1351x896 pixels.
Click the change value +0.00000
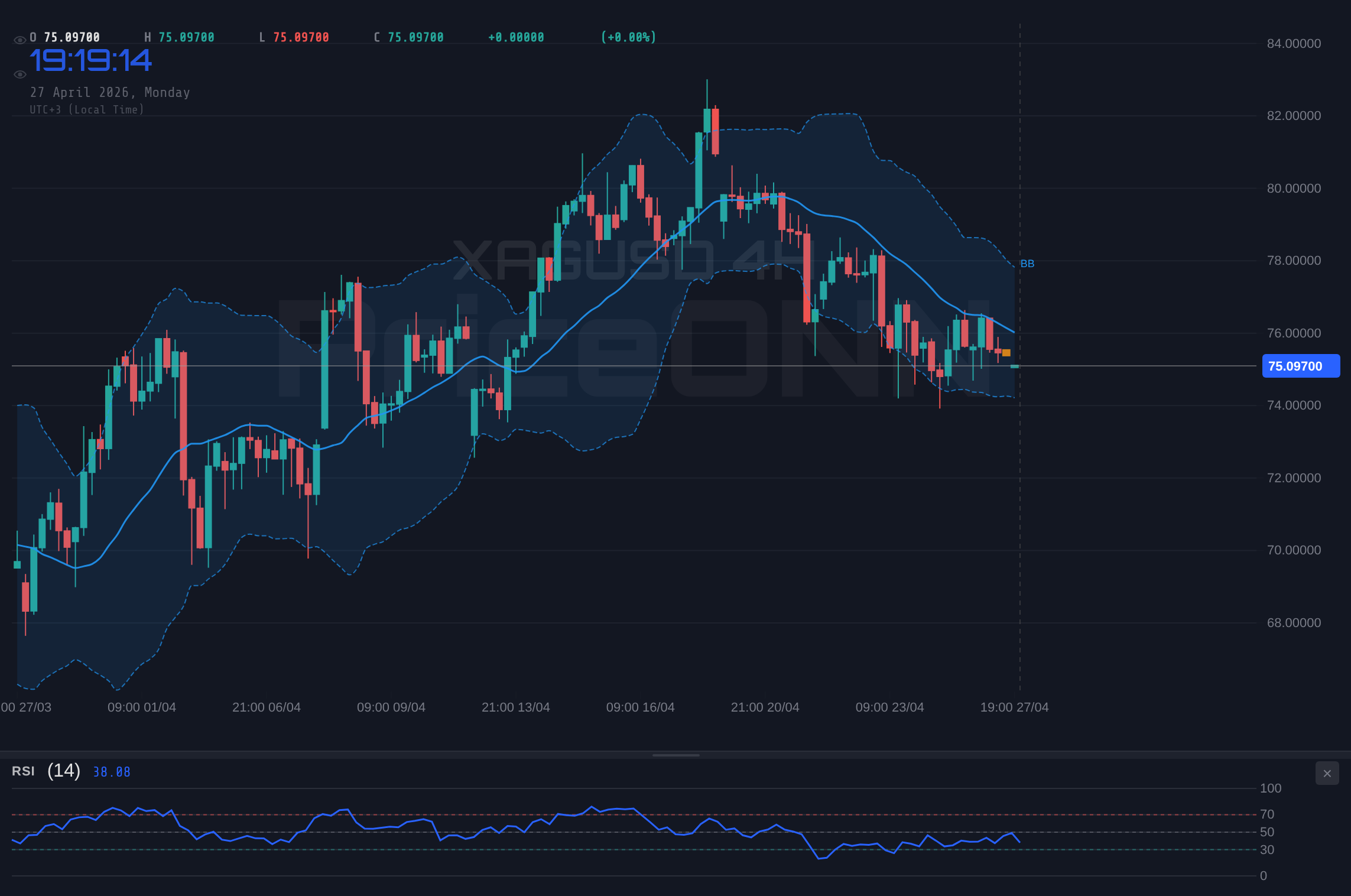(x=516, y=37)
